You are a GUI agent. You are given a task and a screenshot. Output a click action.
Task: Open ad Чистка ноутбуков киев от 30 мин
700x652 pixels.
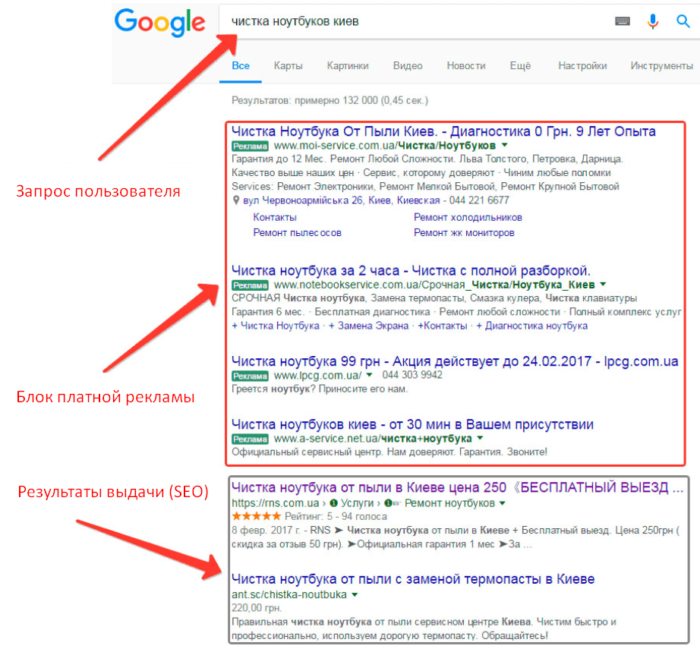coord(412,424)
